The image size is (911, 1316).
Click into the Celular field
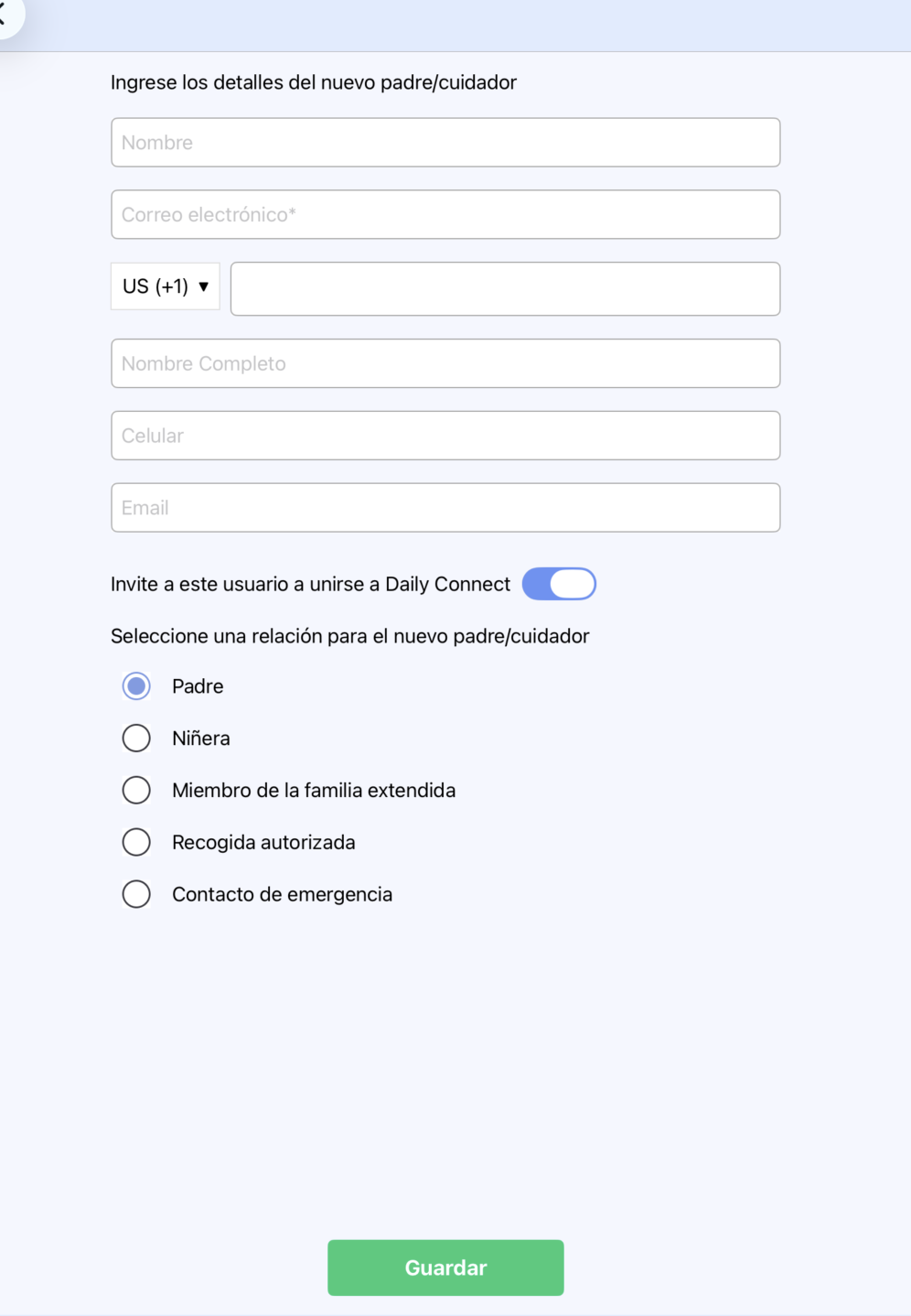click(x=445, y=436)
